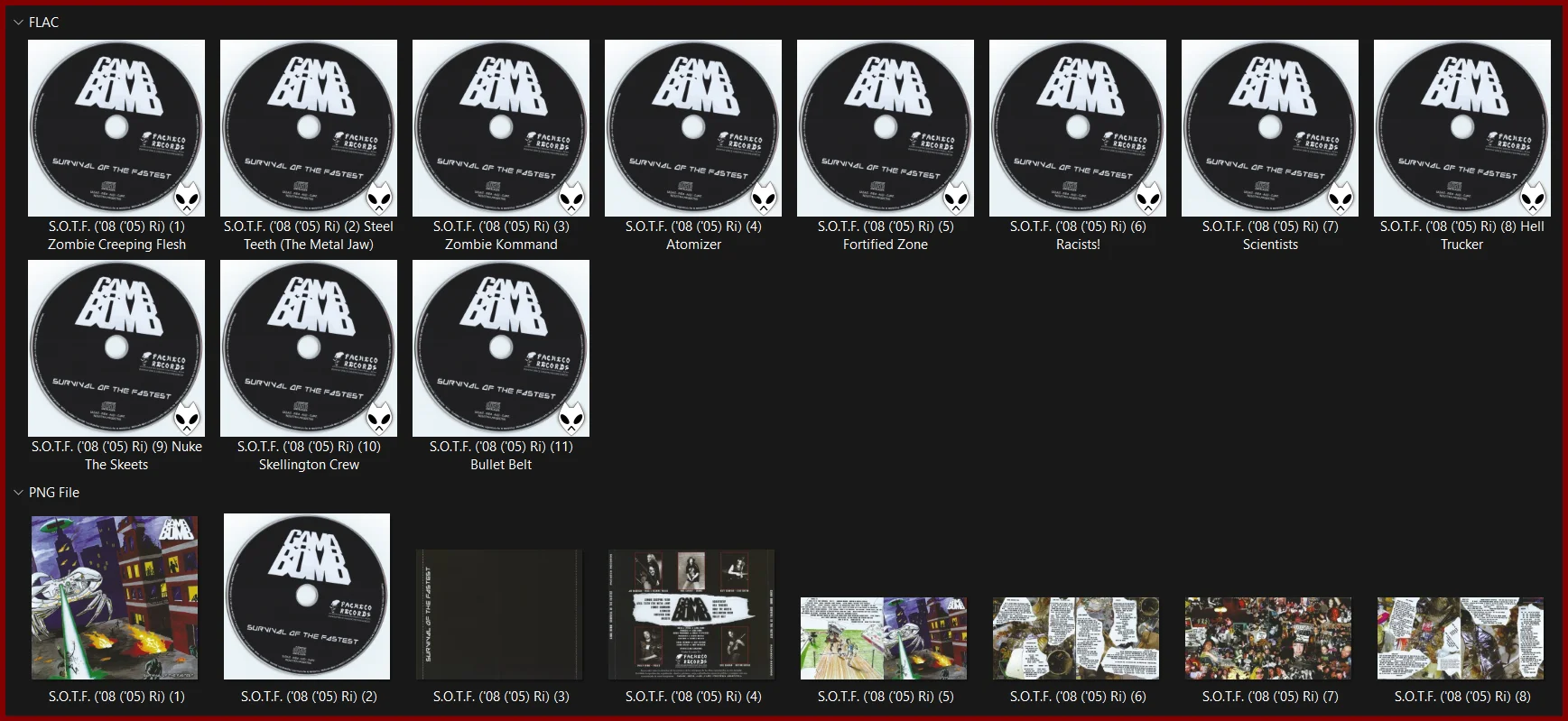The image size is (1568, 721).
Task: Click file name text '(9) Nuke The Skeets'
Action: 116,456
